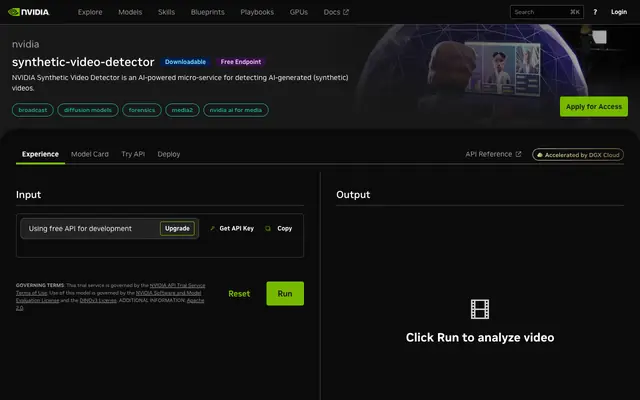Open NVIDIA API Trial Service Terms link

pos(177,285)
